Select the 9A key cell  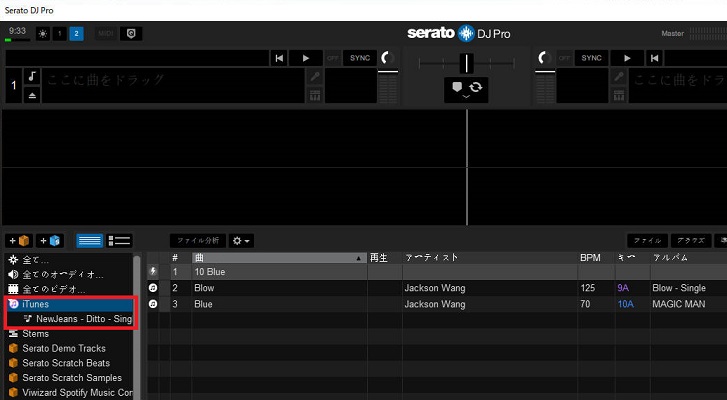tap(623, 288)
